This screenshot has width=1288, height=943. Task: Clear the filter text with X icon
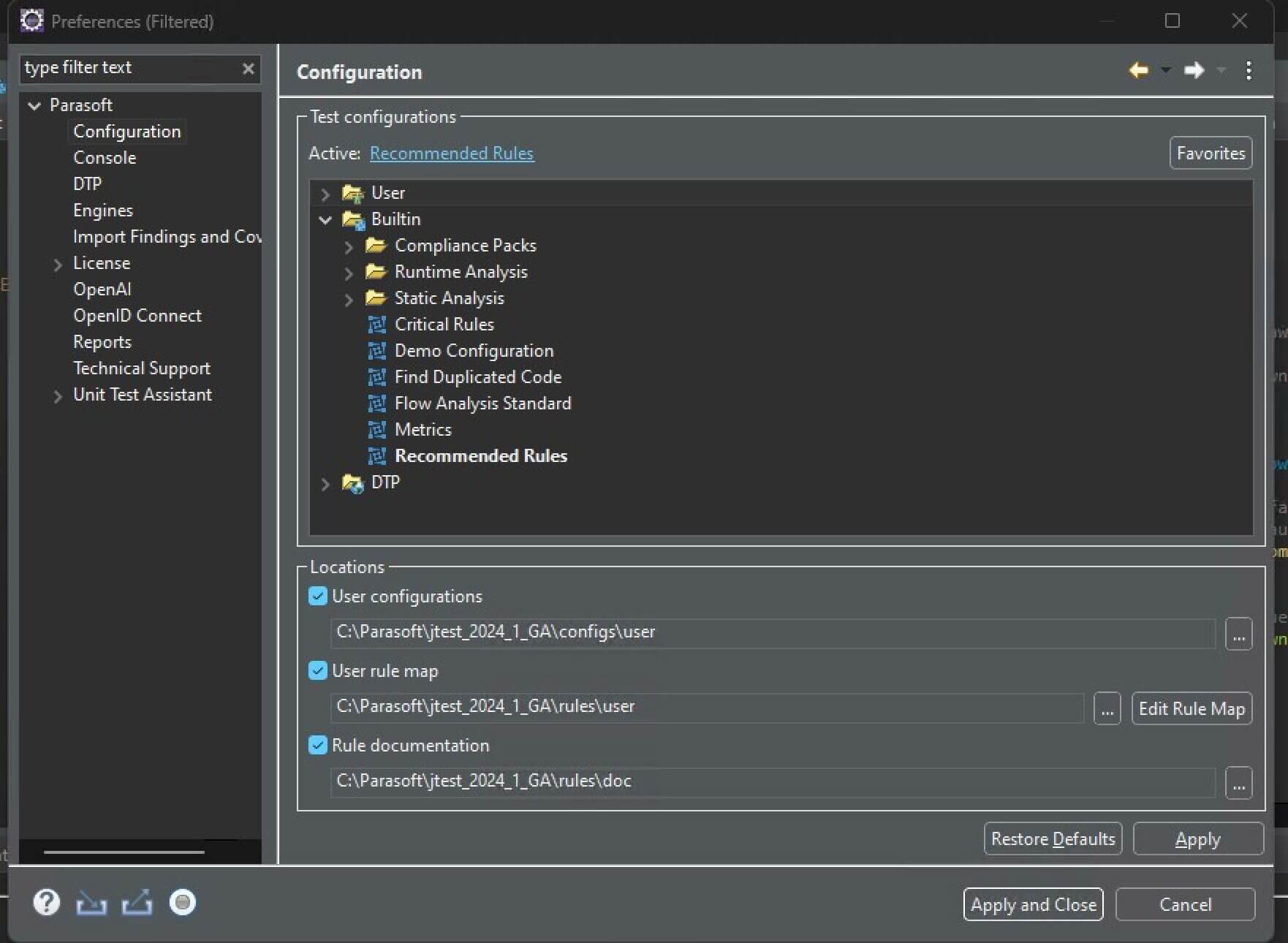pos(249,68)
